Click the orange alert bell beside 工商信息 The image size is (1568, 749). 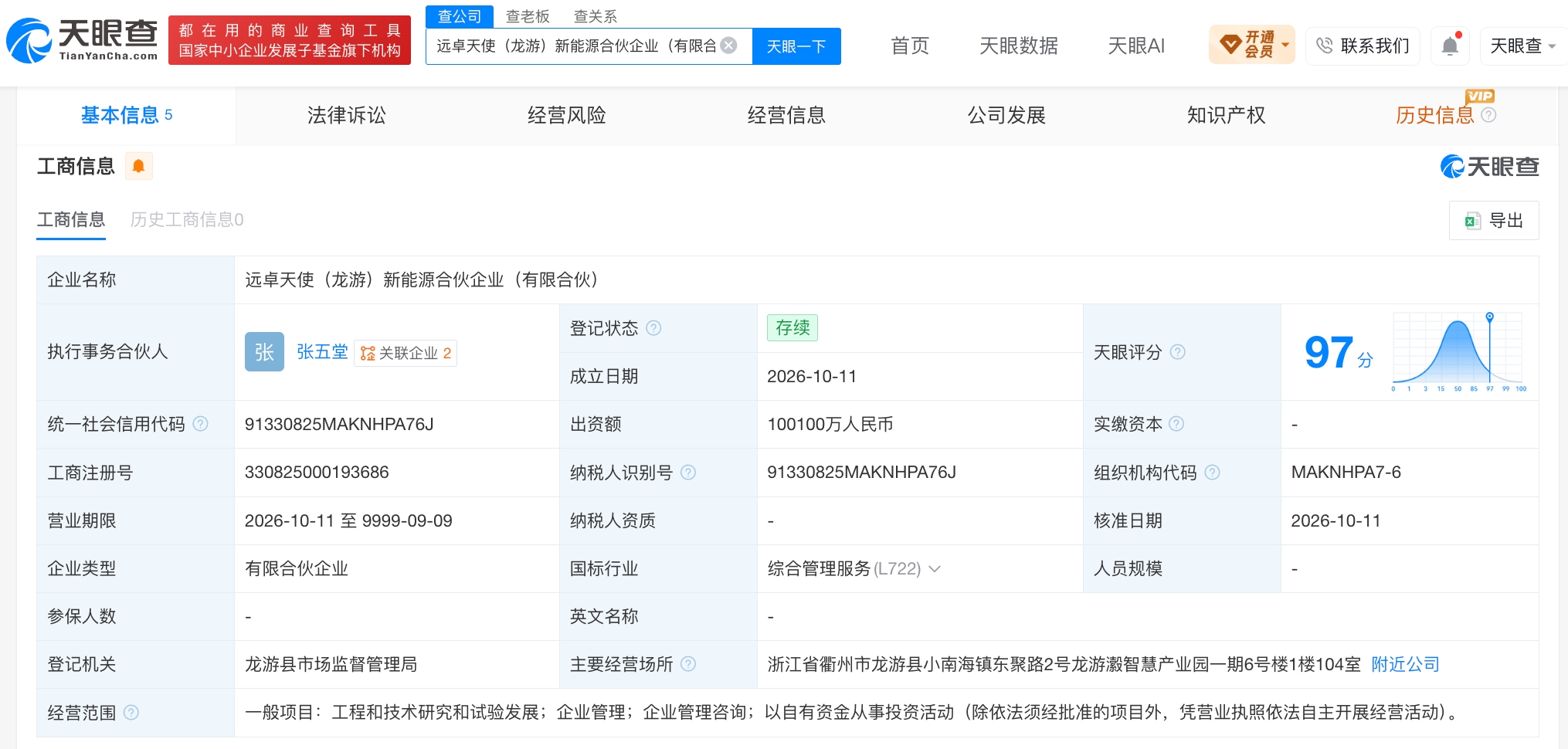point(139,166)
